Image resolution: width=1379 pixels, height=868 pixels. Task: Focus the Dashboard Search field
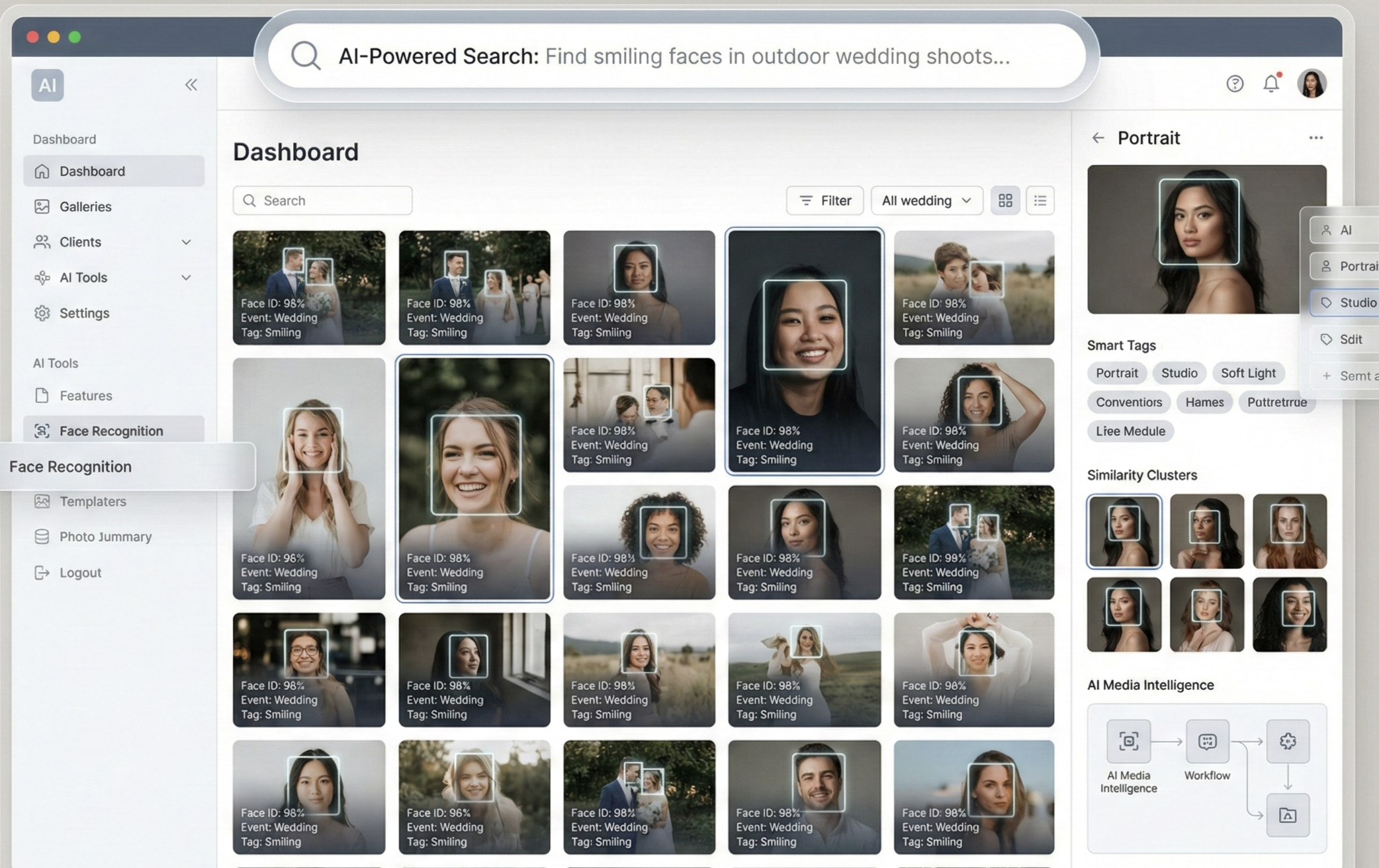tap(322, 200)
